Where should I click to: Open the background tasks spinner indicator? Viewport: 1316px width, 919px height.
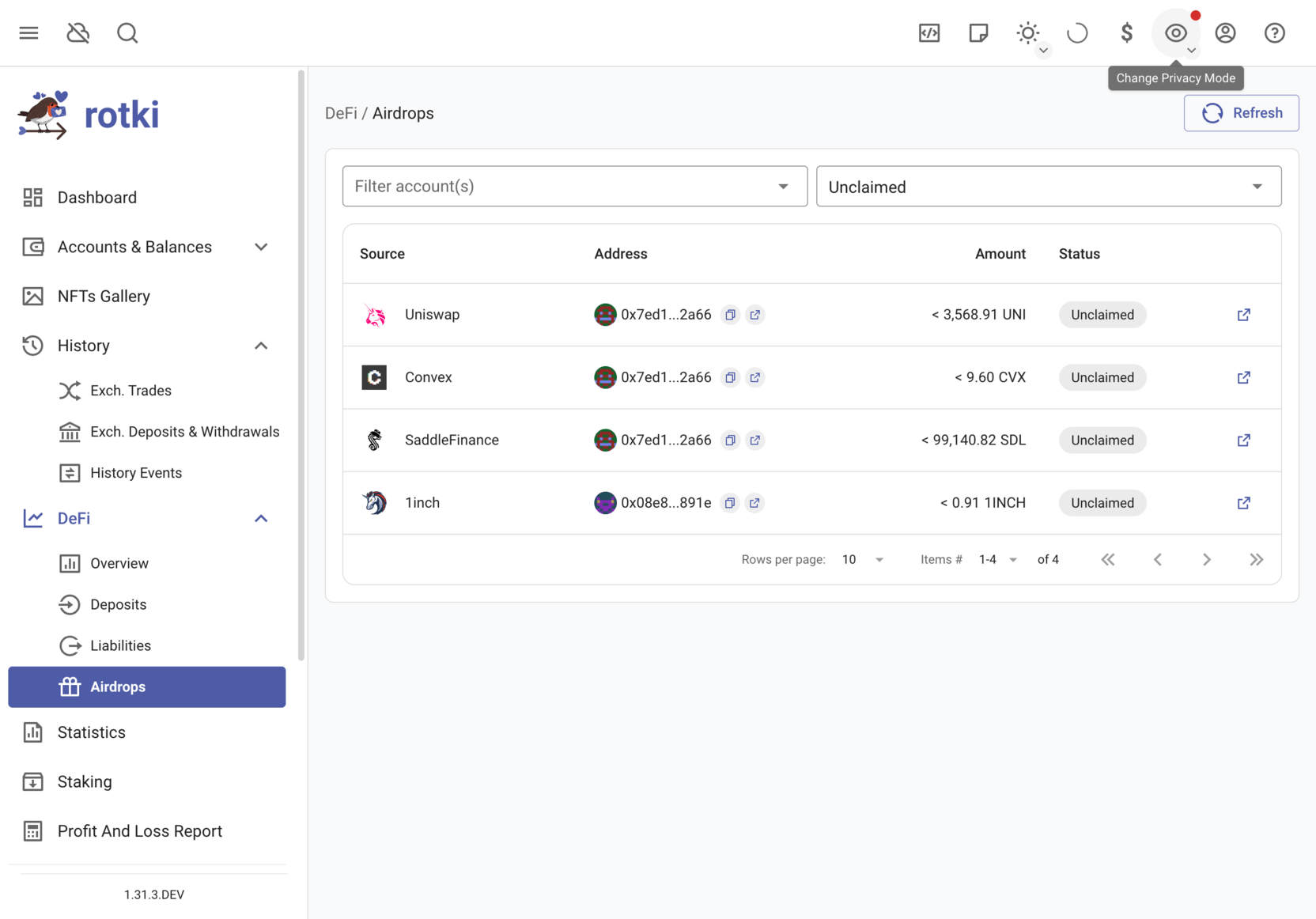tap(1077, 33)
